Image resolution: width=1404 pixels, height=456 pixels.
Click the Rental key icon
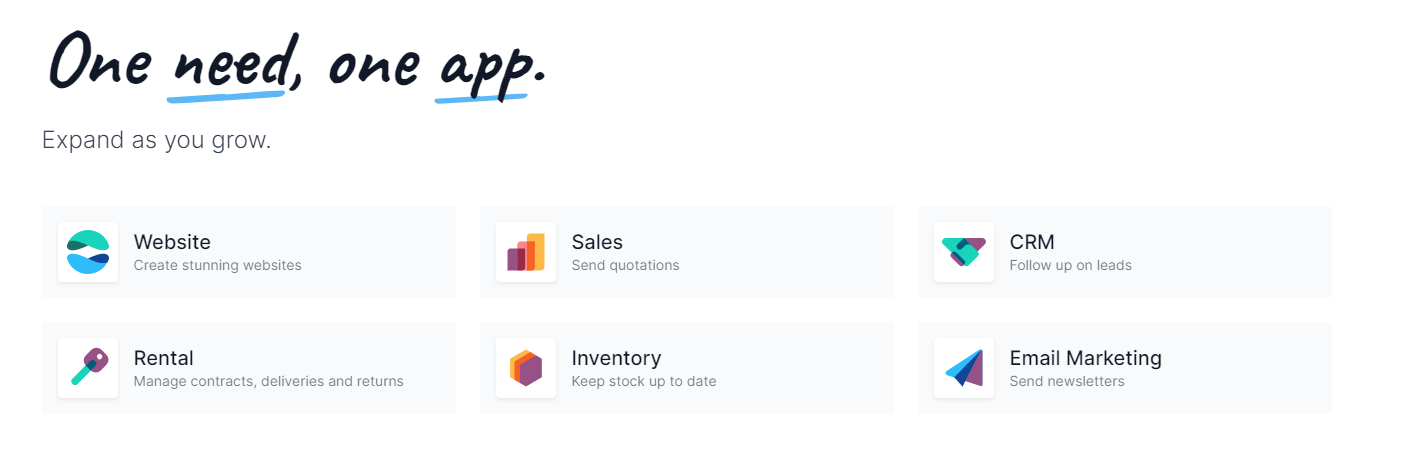point(88,368)
